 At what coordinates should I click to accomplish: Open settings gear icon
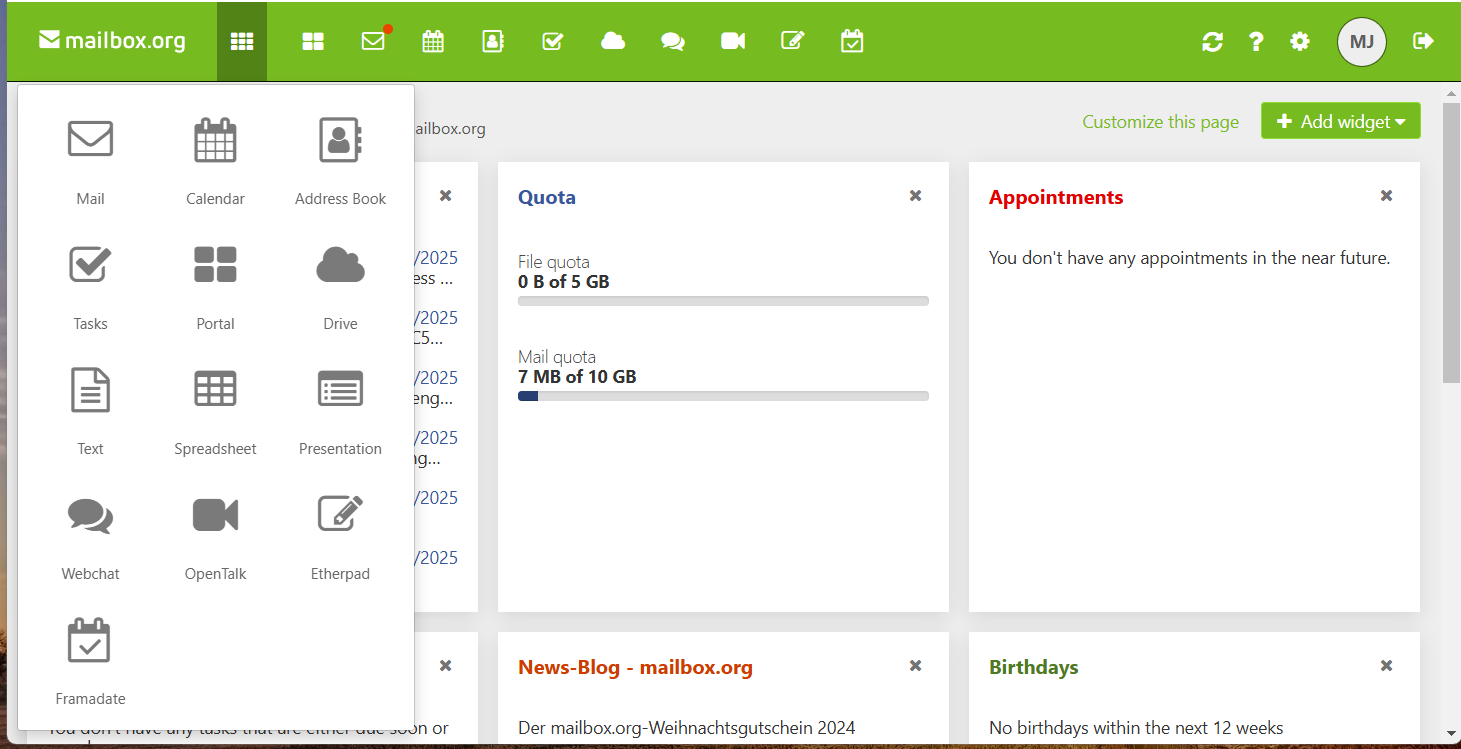(x=1300, y=42)
